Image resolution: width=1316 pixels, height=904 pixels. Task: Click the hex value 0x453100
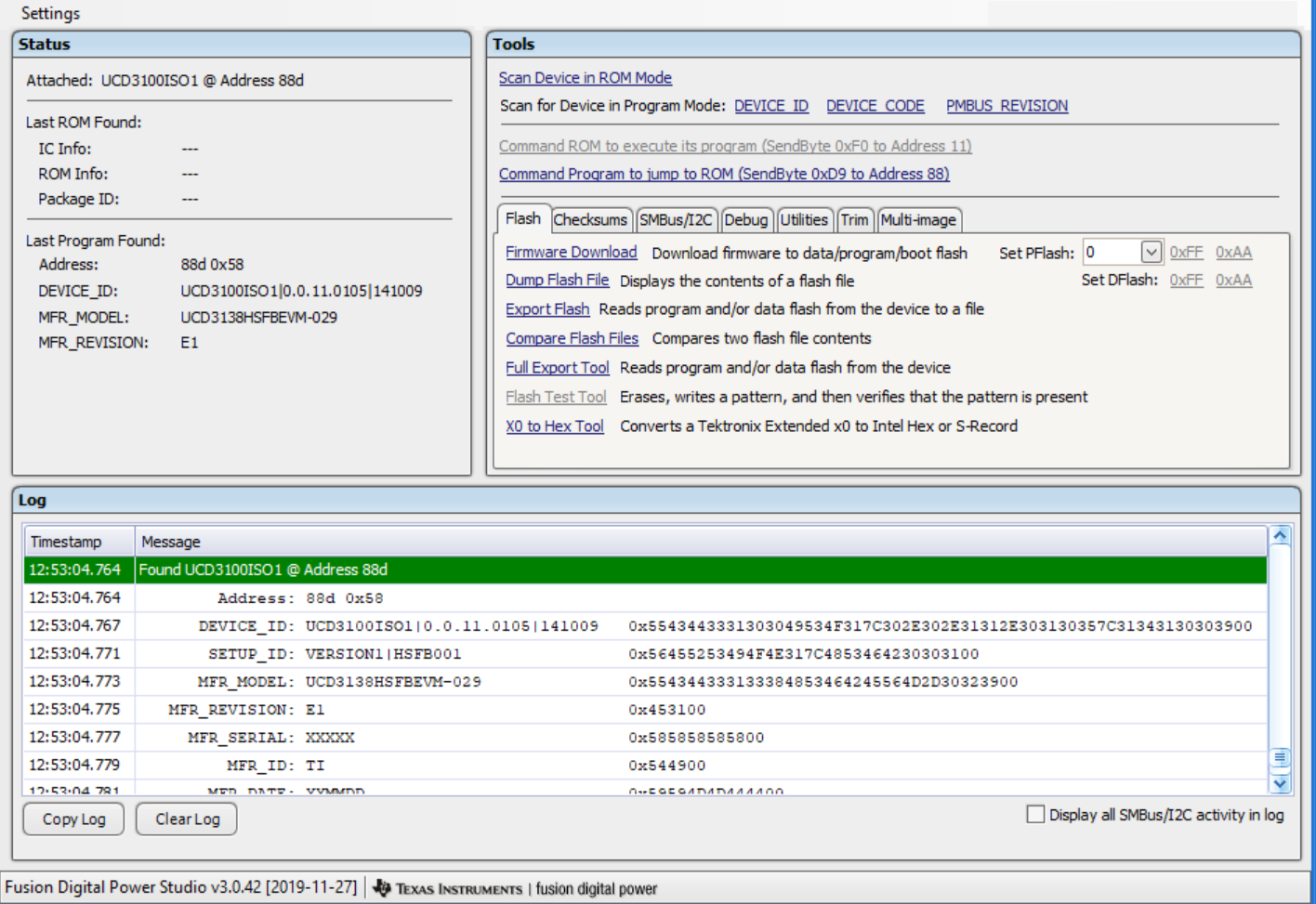666,710
